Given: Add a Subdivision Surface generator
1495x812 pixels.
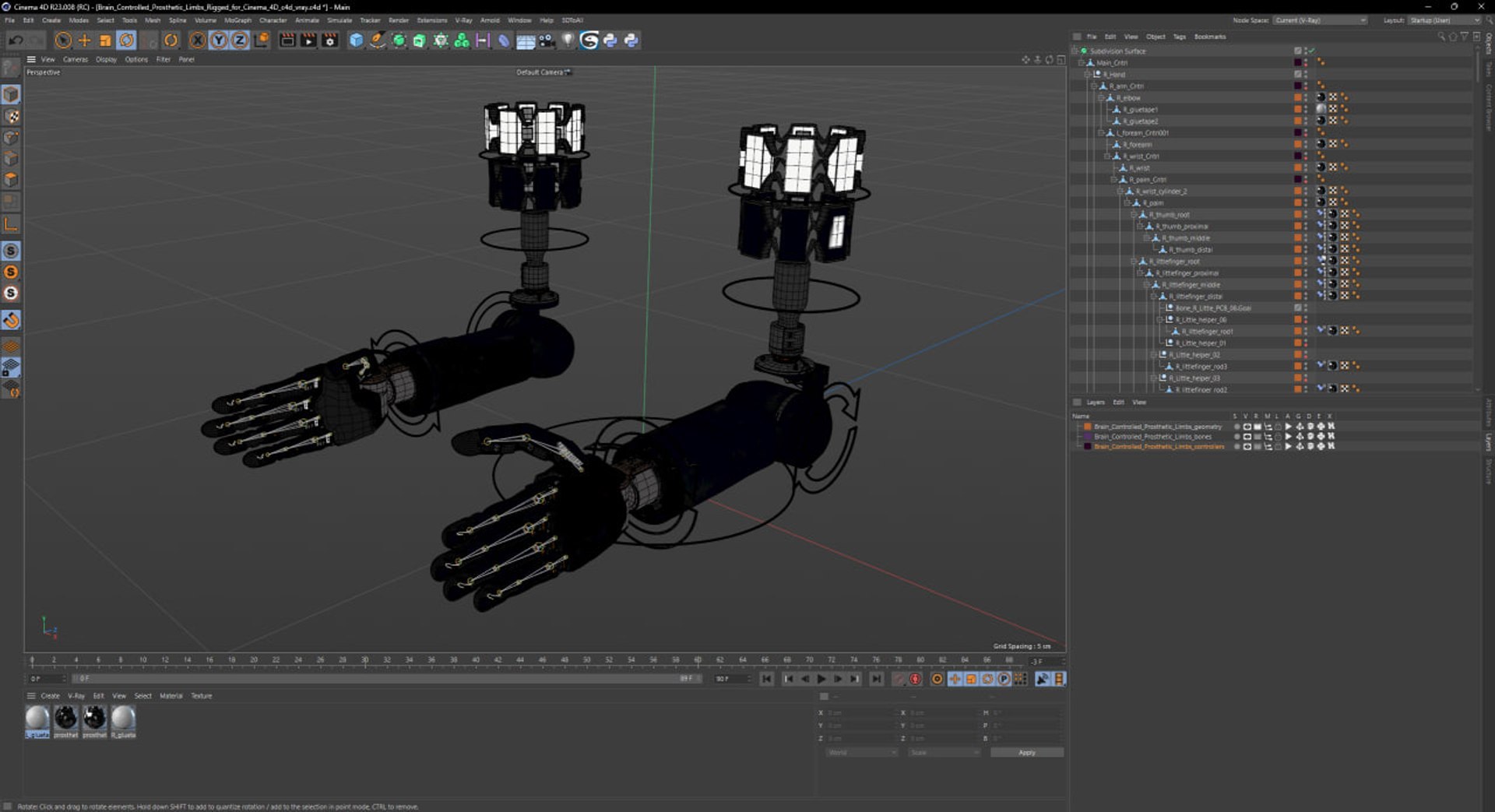Looking at the screenshot, I should (399, 40).
